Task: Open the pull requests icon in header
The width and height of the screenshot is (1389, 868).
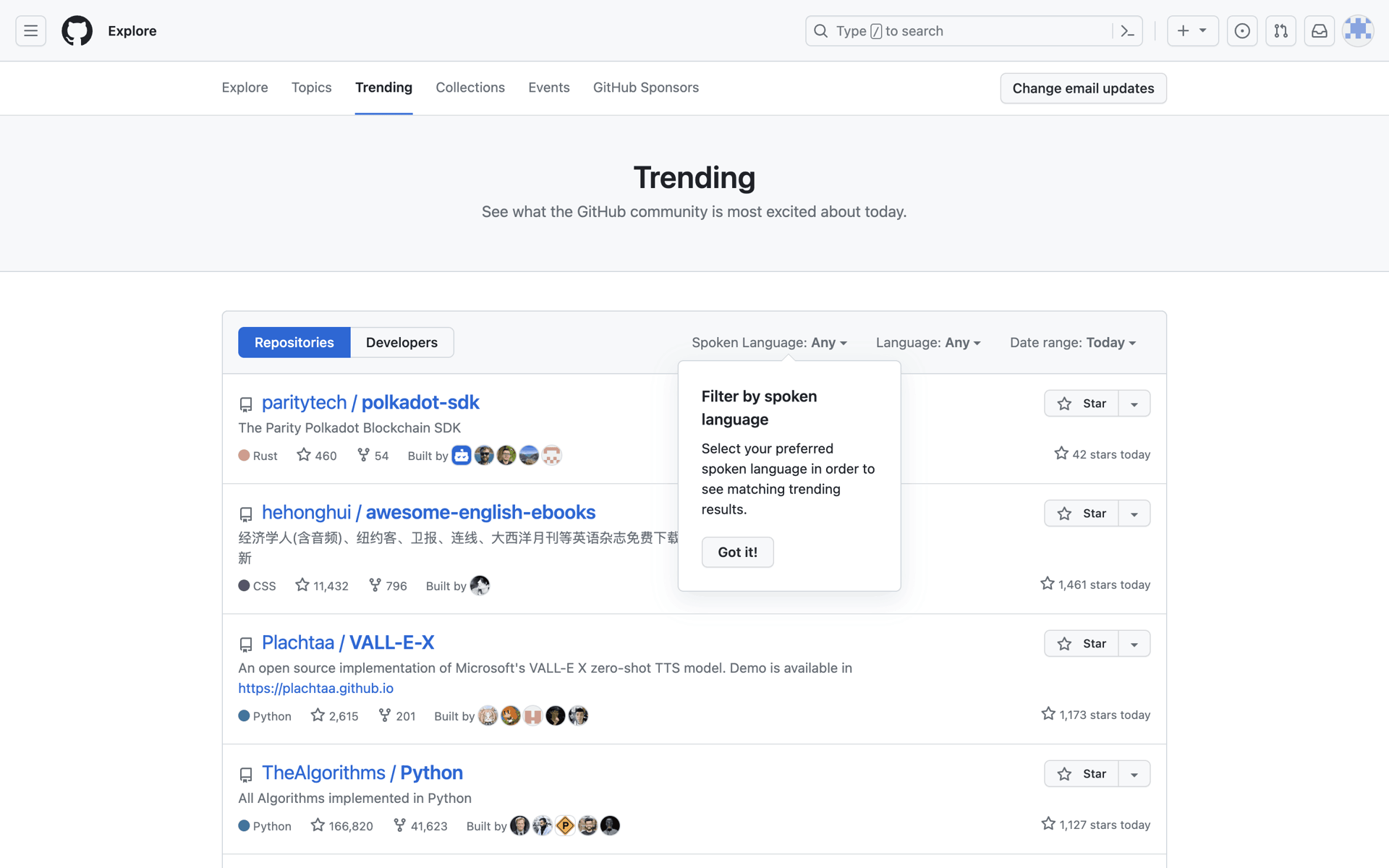Action: pos(1280,31)
